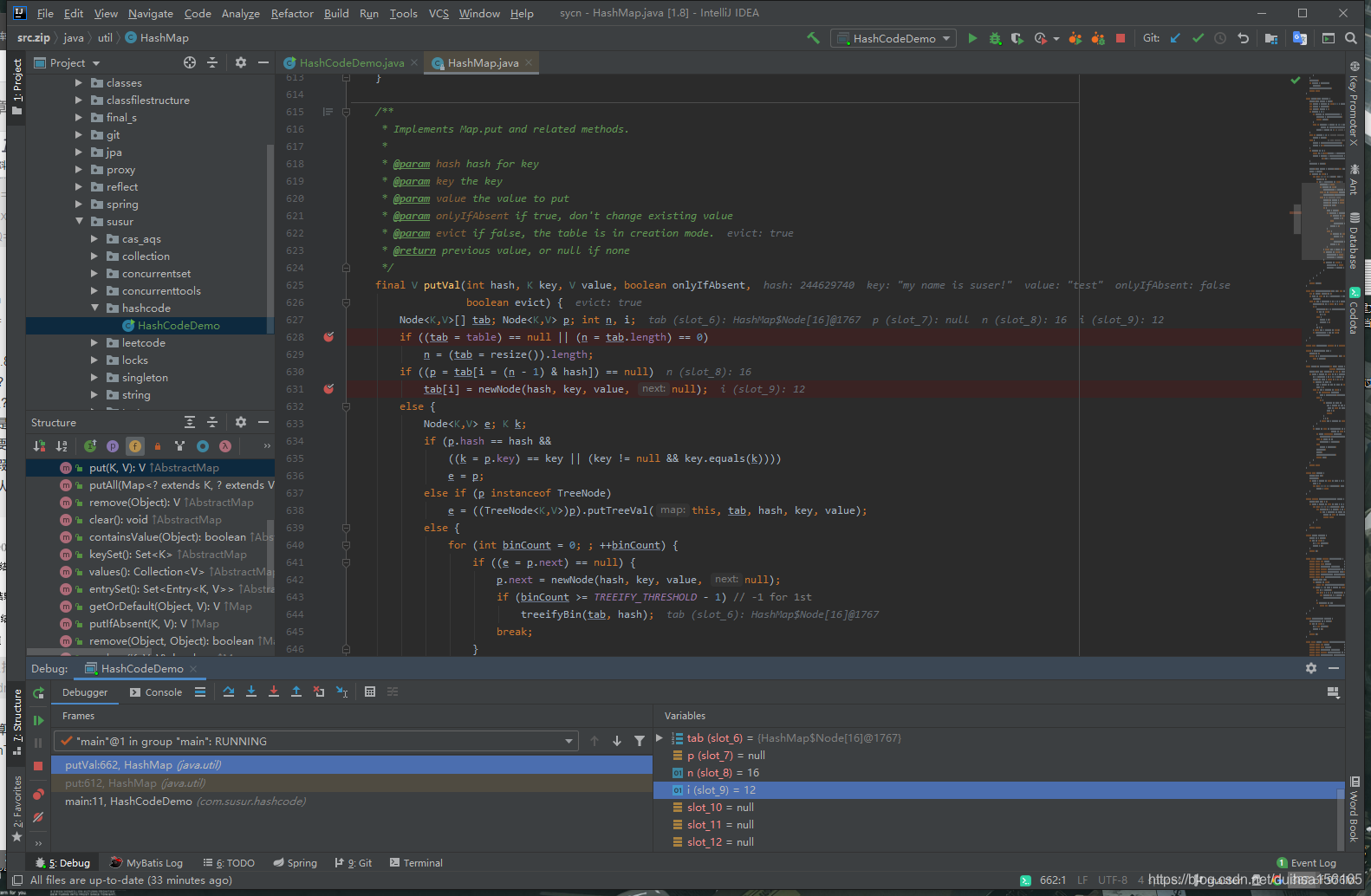Screen dimensions: 1371x896
Task: Collapse the susur folder
Action: coord(80,222)
